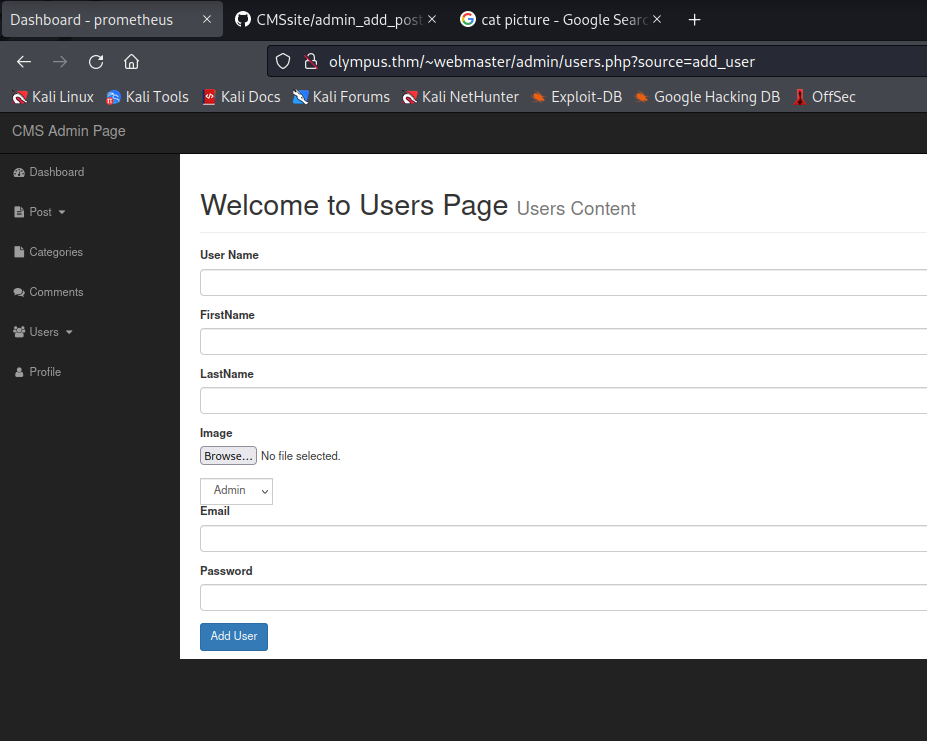Click the shield icon in address bar
Screen dimensions: 927x741
[283, 62]
